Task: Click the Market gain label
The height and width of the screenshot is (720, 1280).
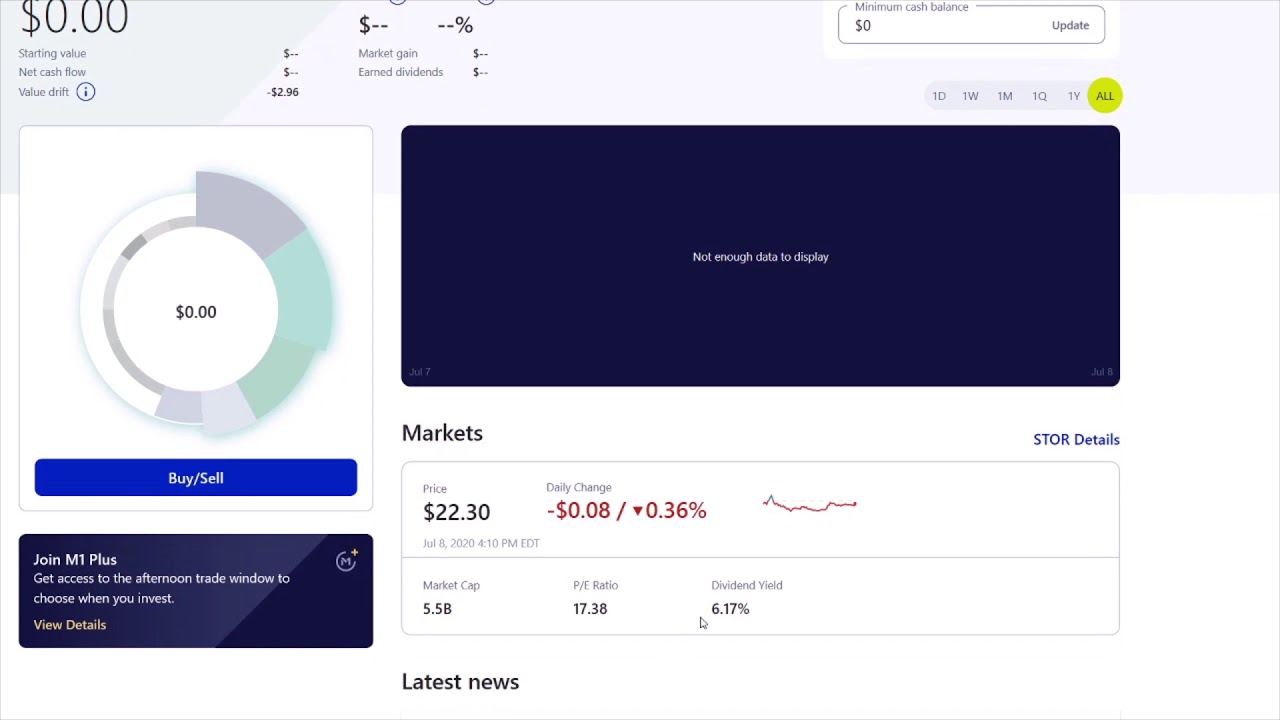Action: (x=388, y=54)
